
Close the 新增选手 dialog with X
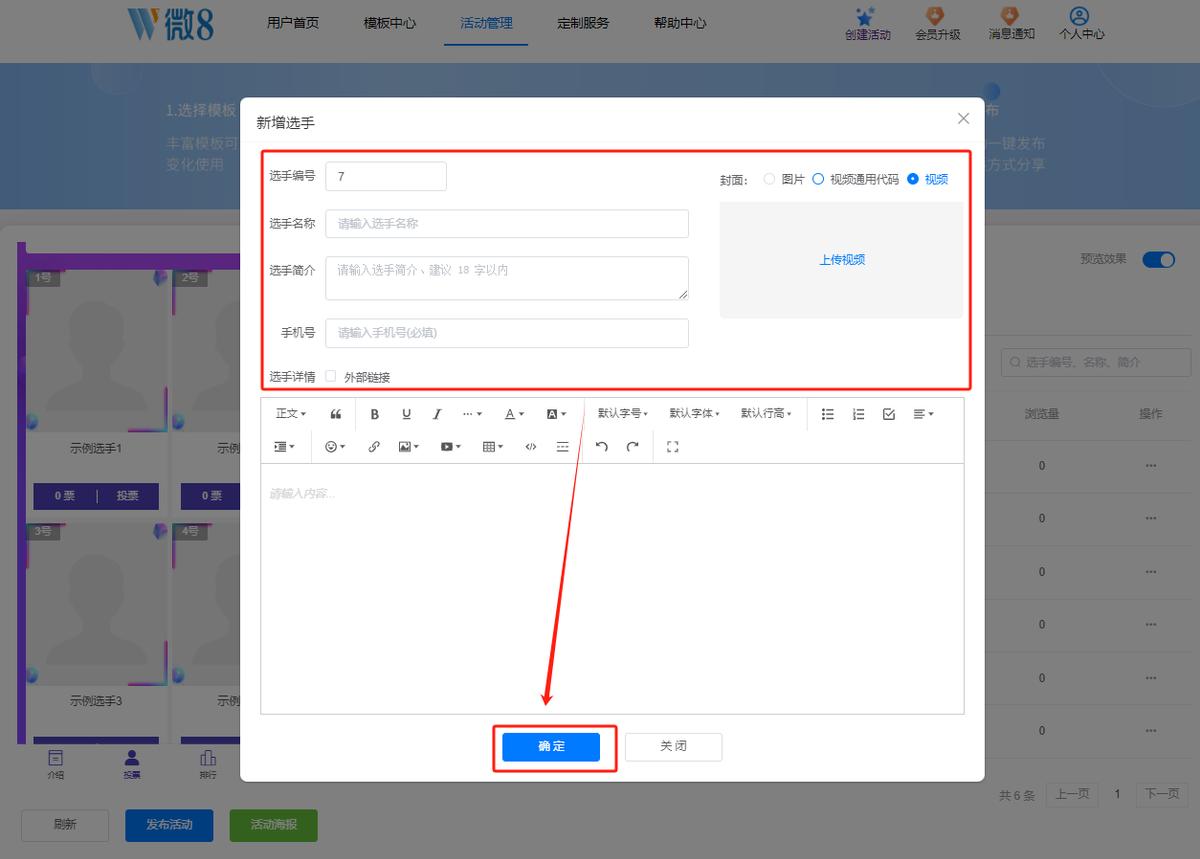click(x=963, y=118)
